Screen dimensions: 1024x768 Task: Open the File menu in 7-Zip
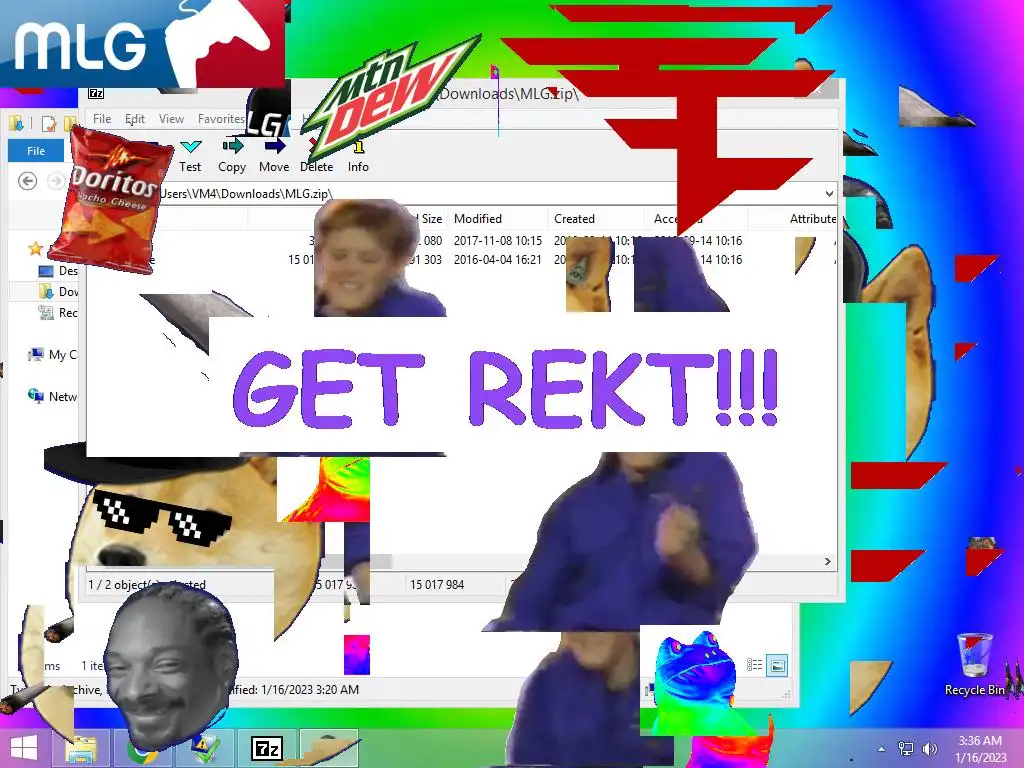click(102, 119)
